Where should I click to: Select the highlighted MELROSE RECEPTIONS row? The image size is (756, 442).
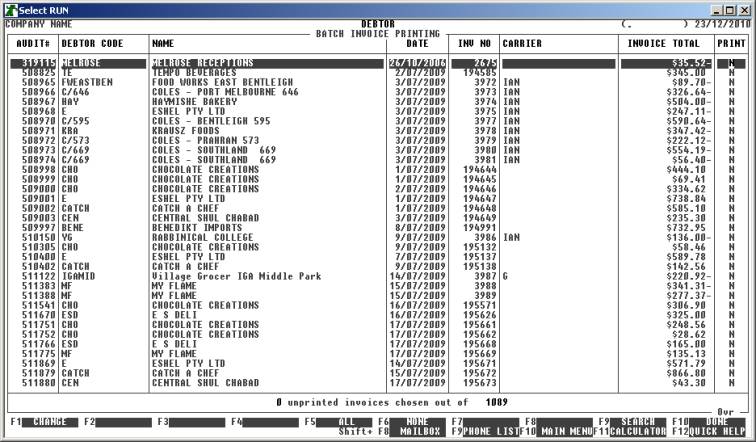378,63
